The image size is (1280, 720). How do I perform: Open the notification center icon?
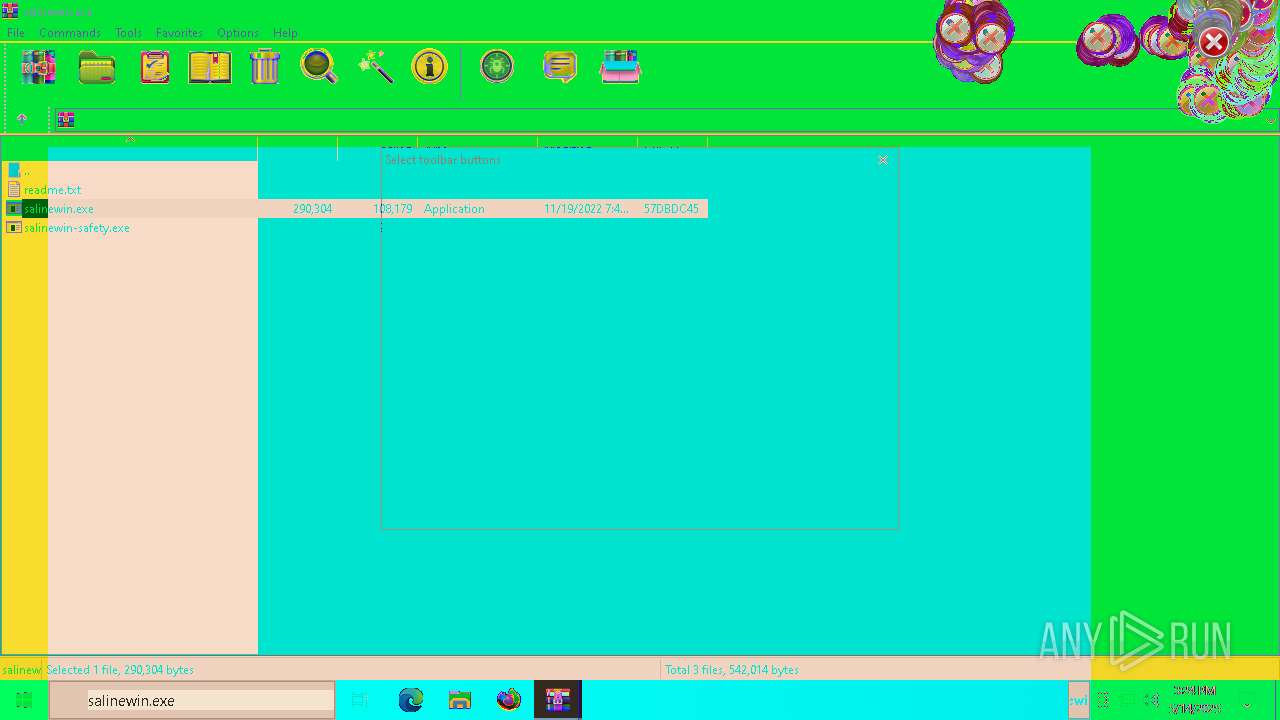coord(1247,701)
